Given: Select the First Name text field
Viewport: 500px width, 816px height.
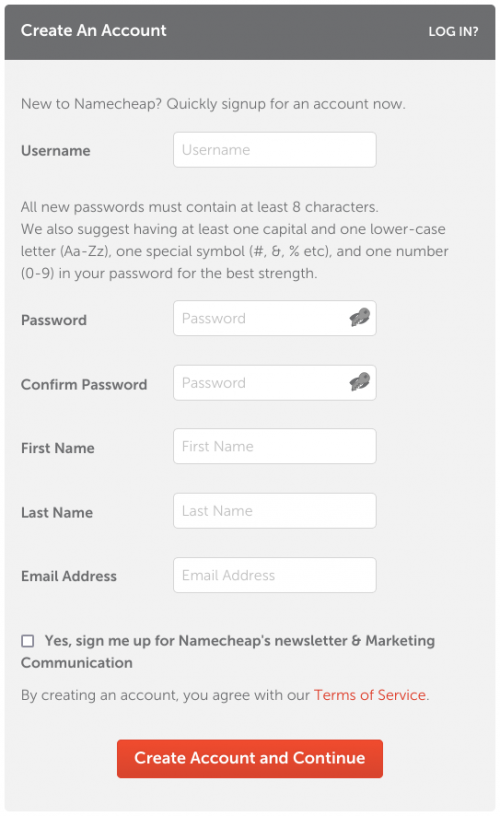Looking at the screenshot, I should (x=275, y=446).
